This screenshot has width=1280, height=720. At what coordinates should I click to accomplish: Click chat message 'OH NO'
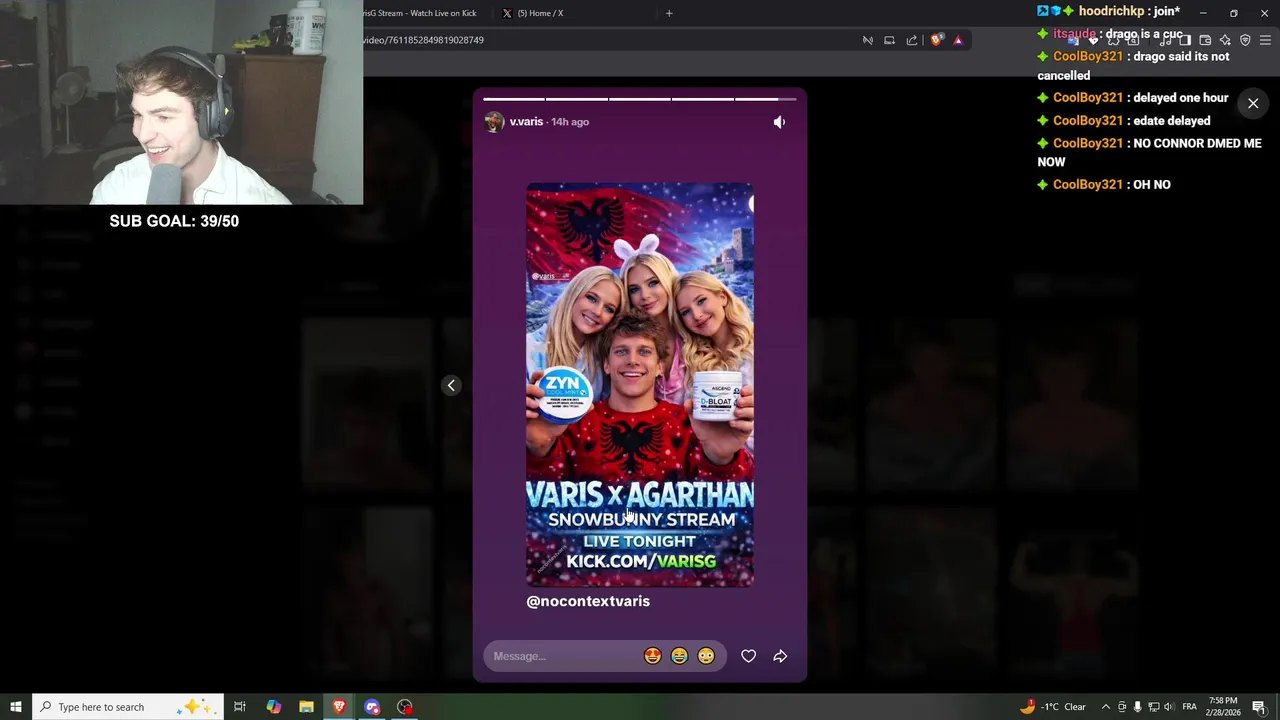click(x=1150, y=185)
